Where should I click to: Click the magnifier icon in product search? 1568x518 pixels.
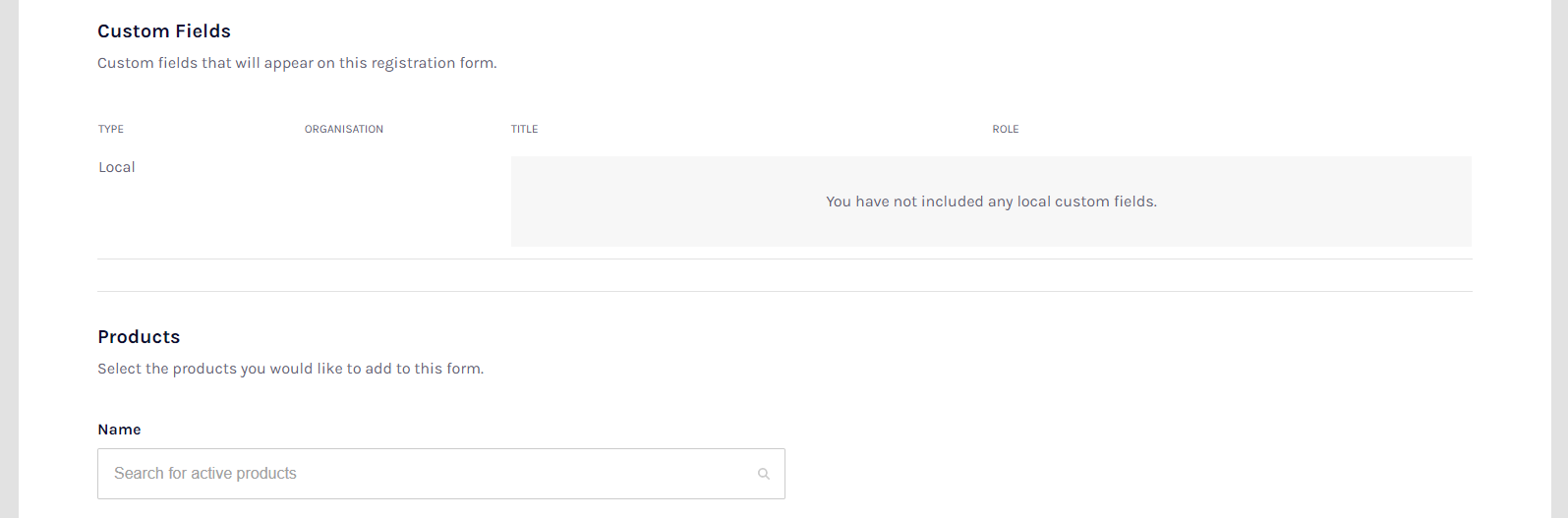(x=763, y=474)
